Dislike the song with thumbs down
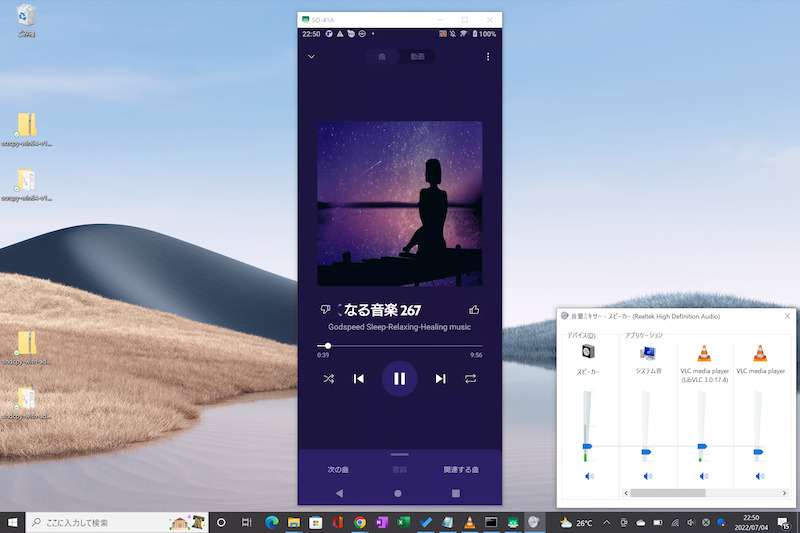 point(324,310)
